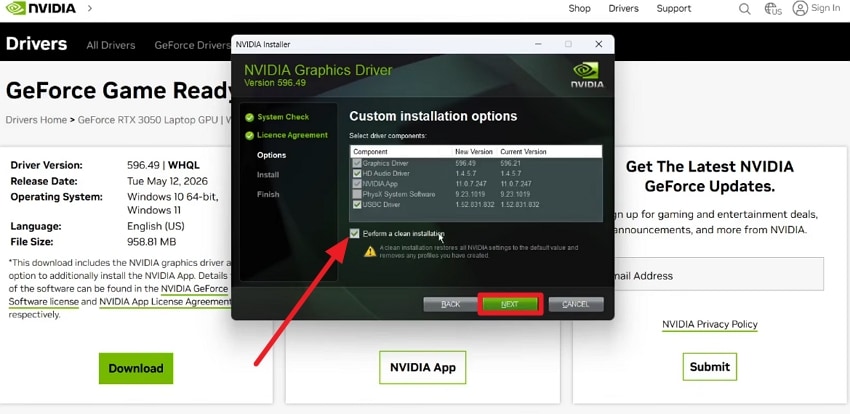The height and width of the screenshot is (414, 850).
Task: Click the English (US) language value
Action: click(x=156, y=226)
